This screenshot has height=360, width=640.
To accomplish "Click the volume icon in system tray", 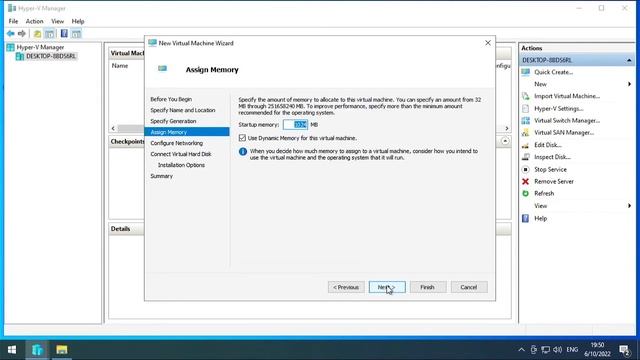I will pos(558,350).
